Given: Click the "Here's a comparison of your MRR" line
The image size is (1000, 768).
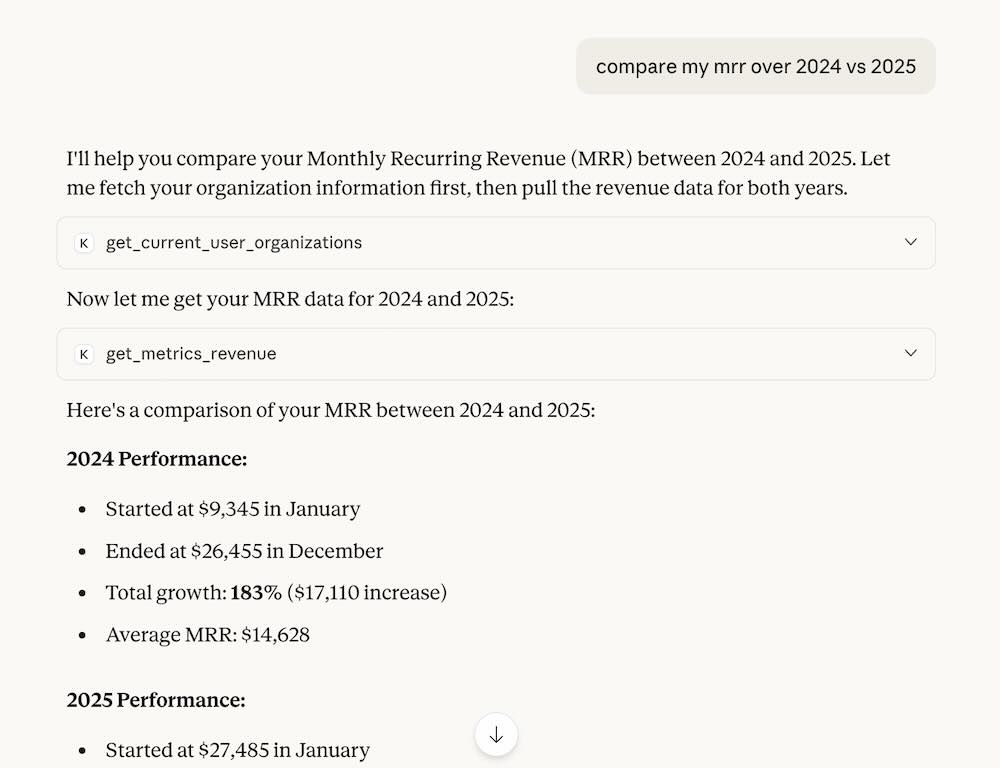Looking at the screenshot, I should (330, 410).
